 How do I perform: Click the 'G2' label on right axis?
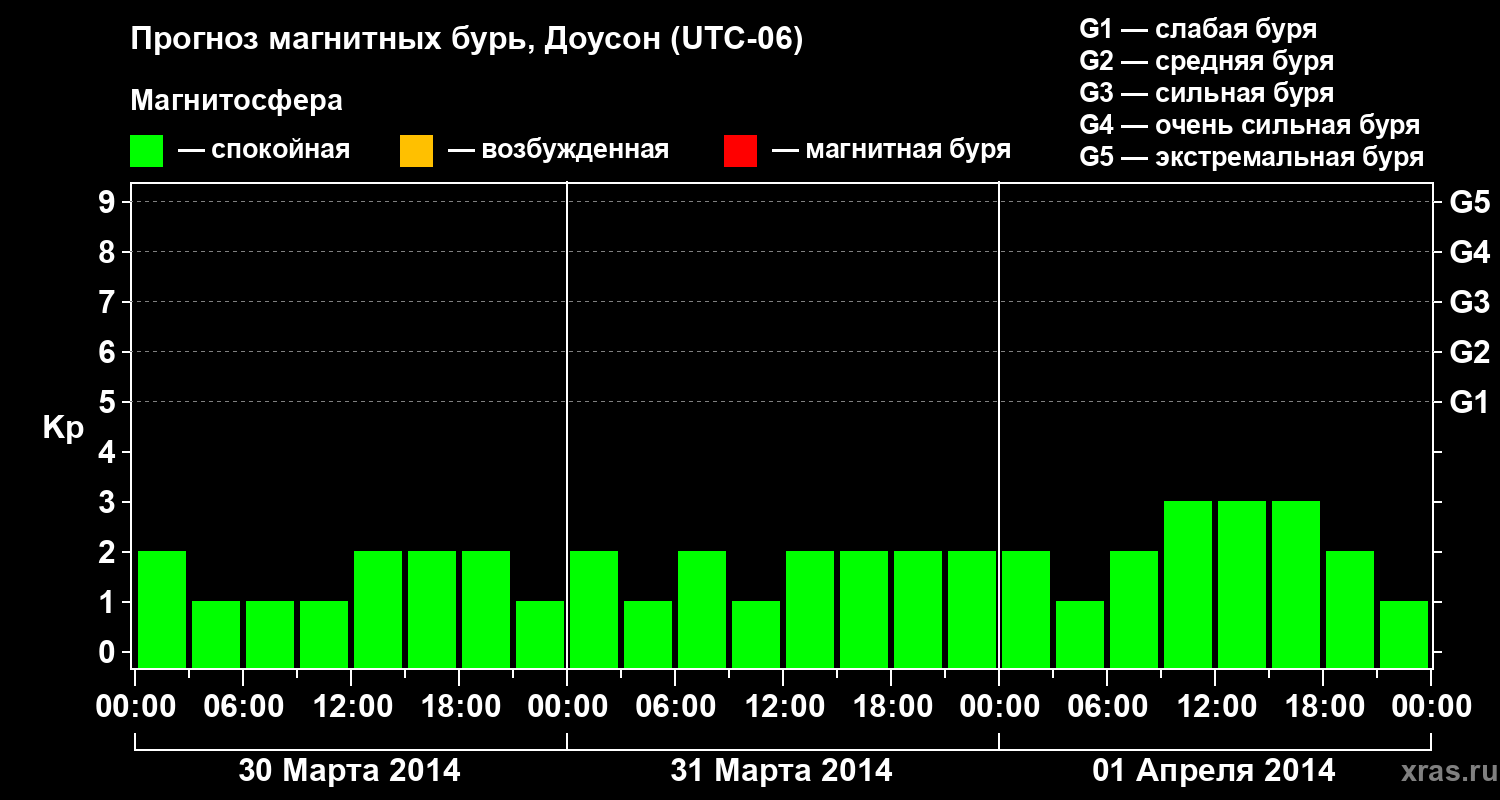[x=1470, y=352]
